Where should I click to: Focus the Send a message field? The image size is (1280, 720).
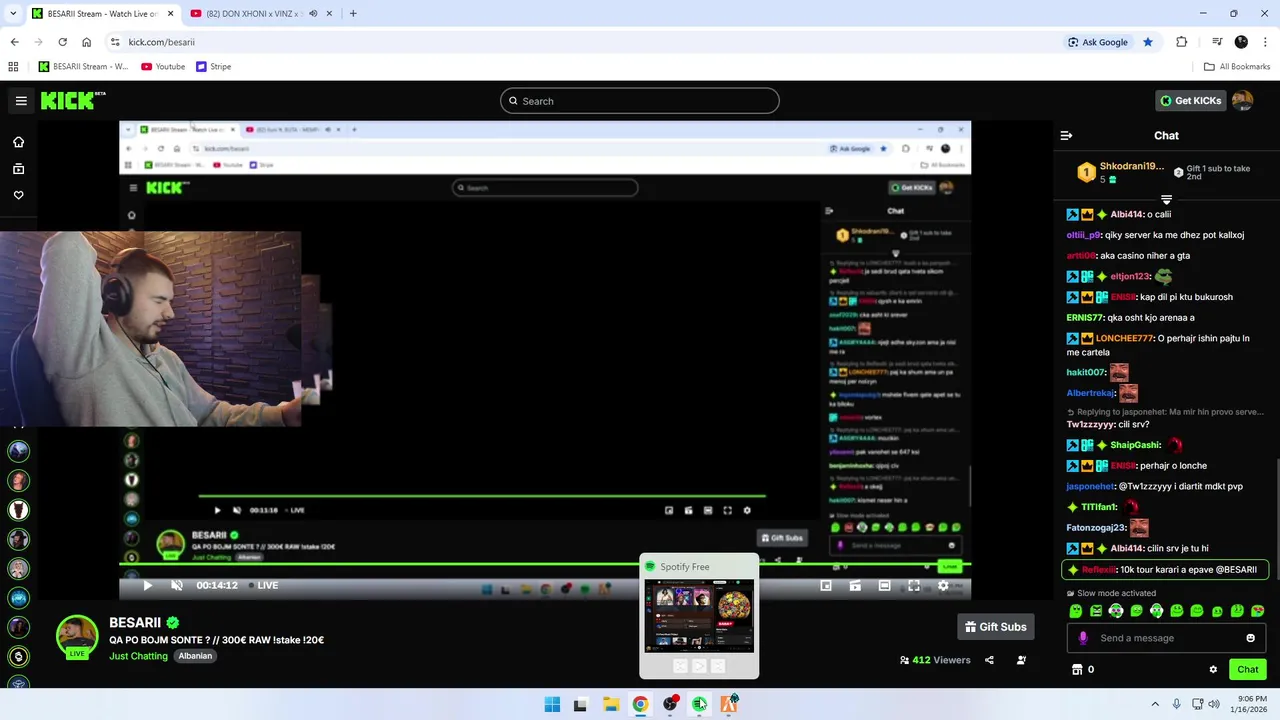pyautogui.click(x=1166, y=638)
